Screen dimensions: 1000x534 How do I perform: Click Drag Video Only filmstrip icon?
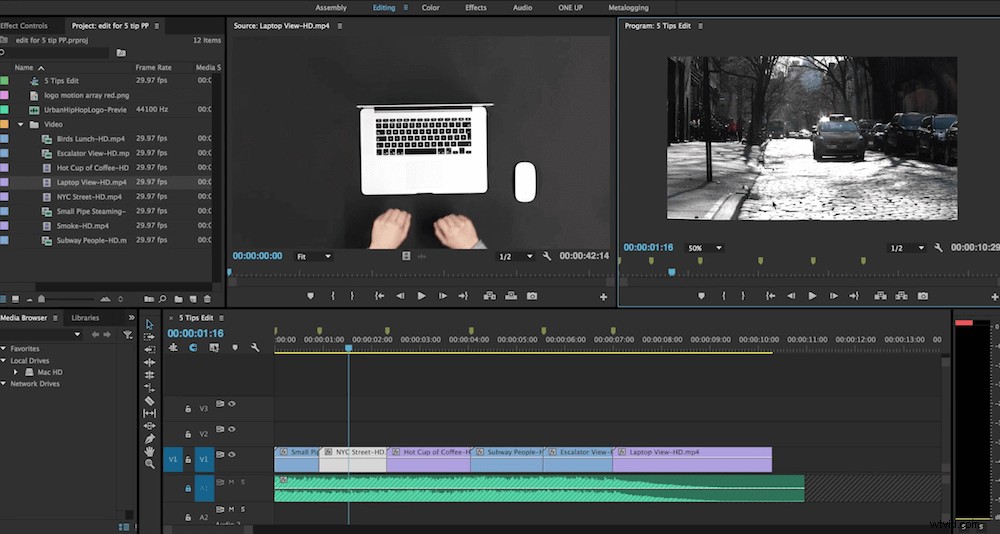pyautogui.click(x=406, y=256)
